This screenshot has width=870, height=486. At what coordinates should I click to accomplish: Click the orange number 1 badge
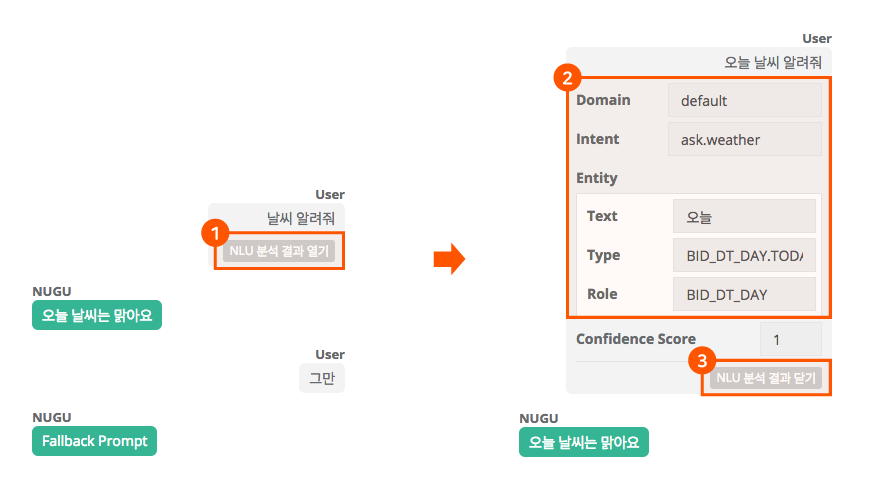point(211,233)
